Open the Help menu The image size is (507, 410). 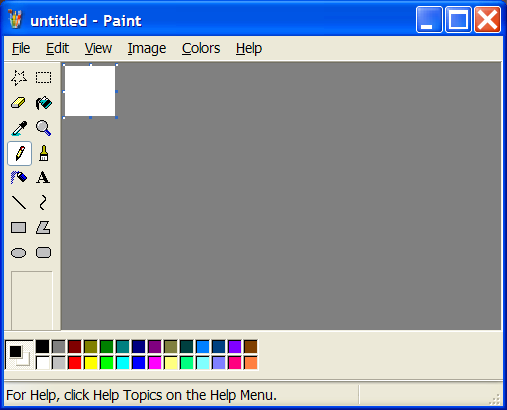point(249,48)
